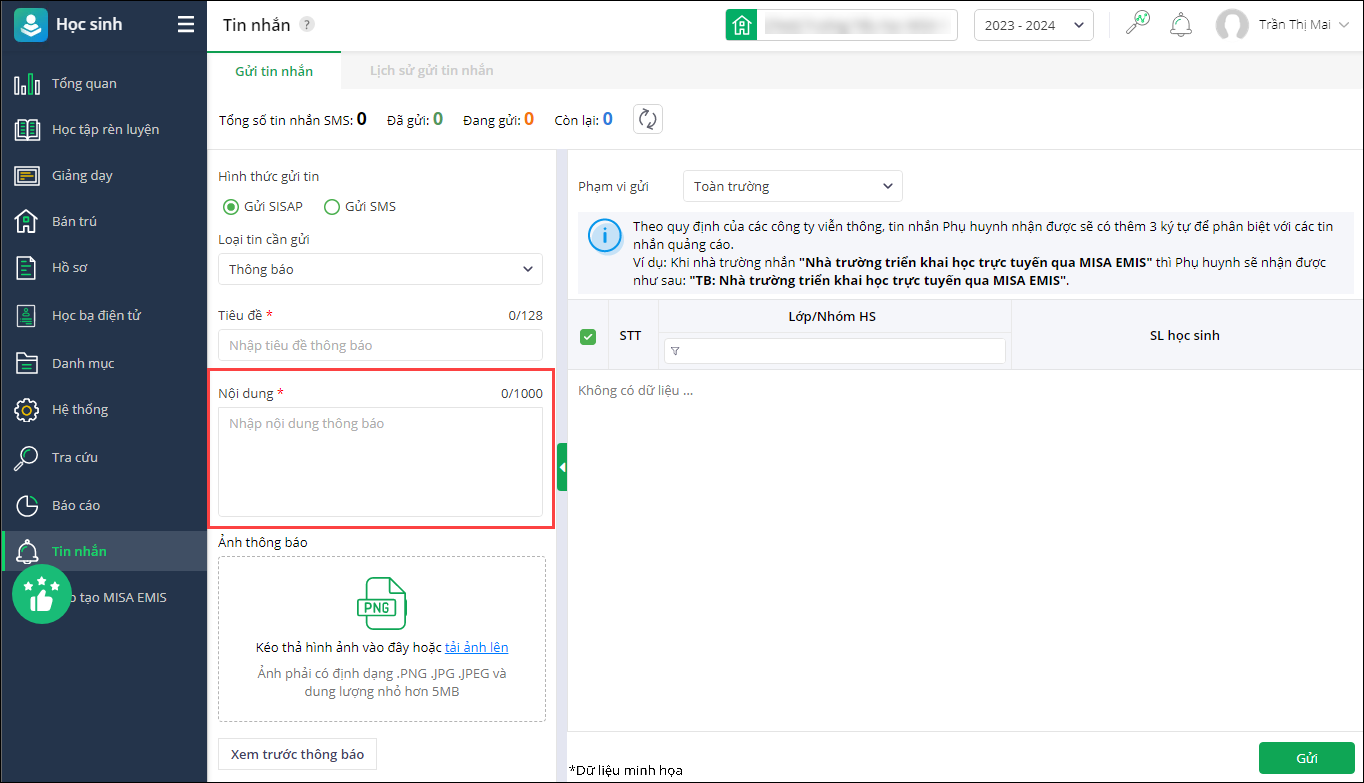Screen dimensions: 1364x783
Task: Click the Lớp/Nhóm HS filter input
Action: pyautogui.click(x=835, y=351)
